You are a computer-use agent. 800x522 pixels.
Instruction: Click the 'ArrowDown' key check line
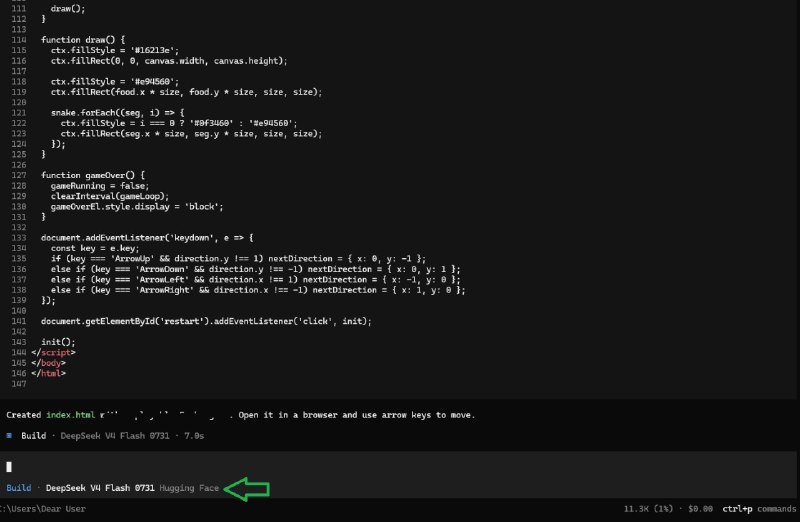coord(255,269)
